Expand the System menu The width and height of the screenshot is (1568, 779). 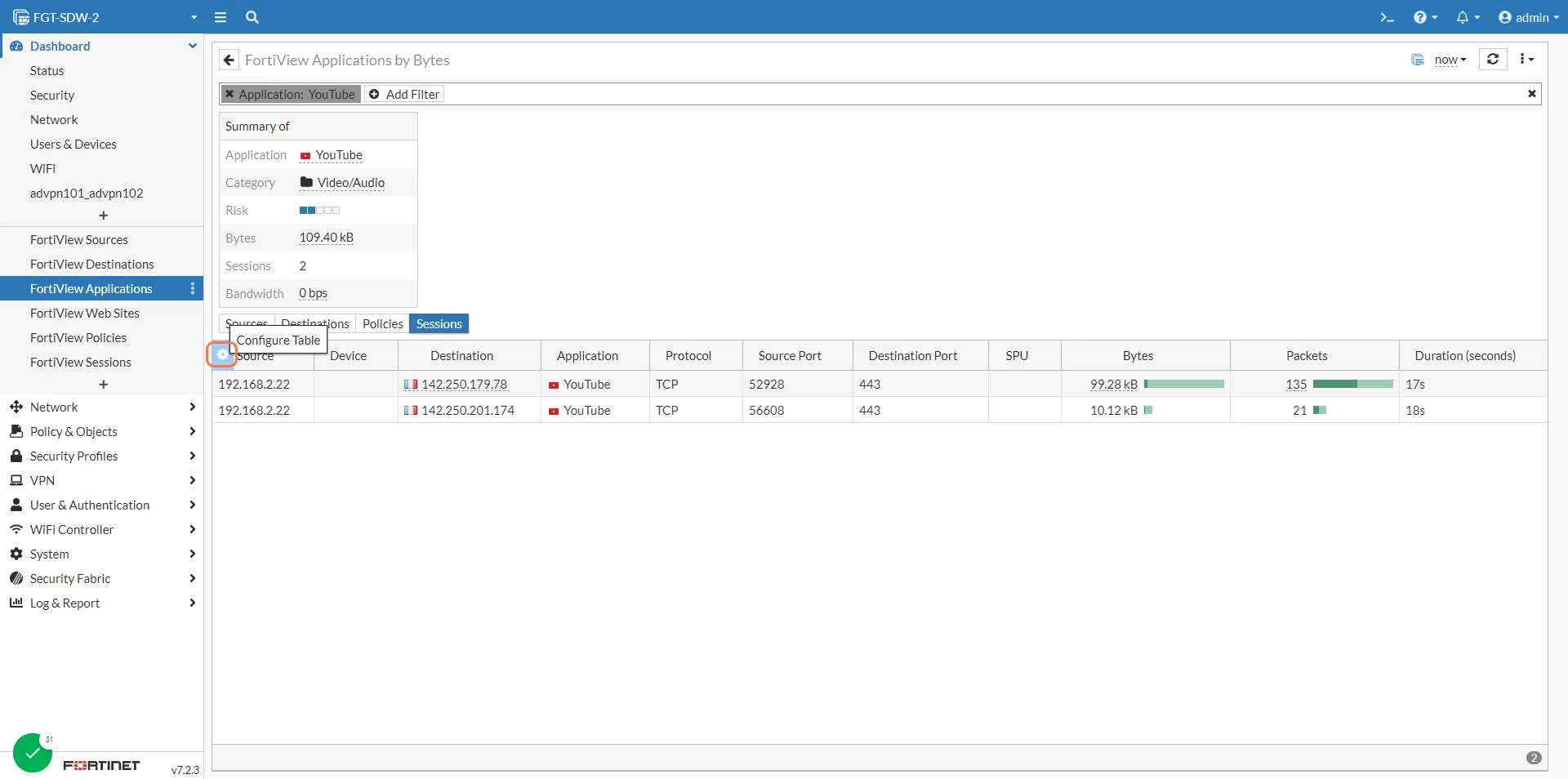[x=101, y=554]
